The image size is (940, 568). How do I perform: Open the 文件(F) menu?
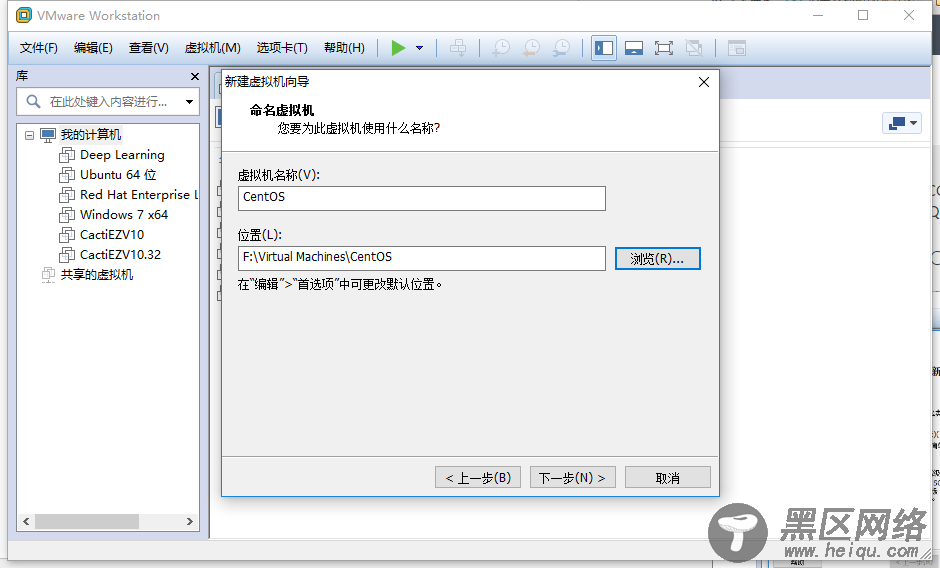38,48
